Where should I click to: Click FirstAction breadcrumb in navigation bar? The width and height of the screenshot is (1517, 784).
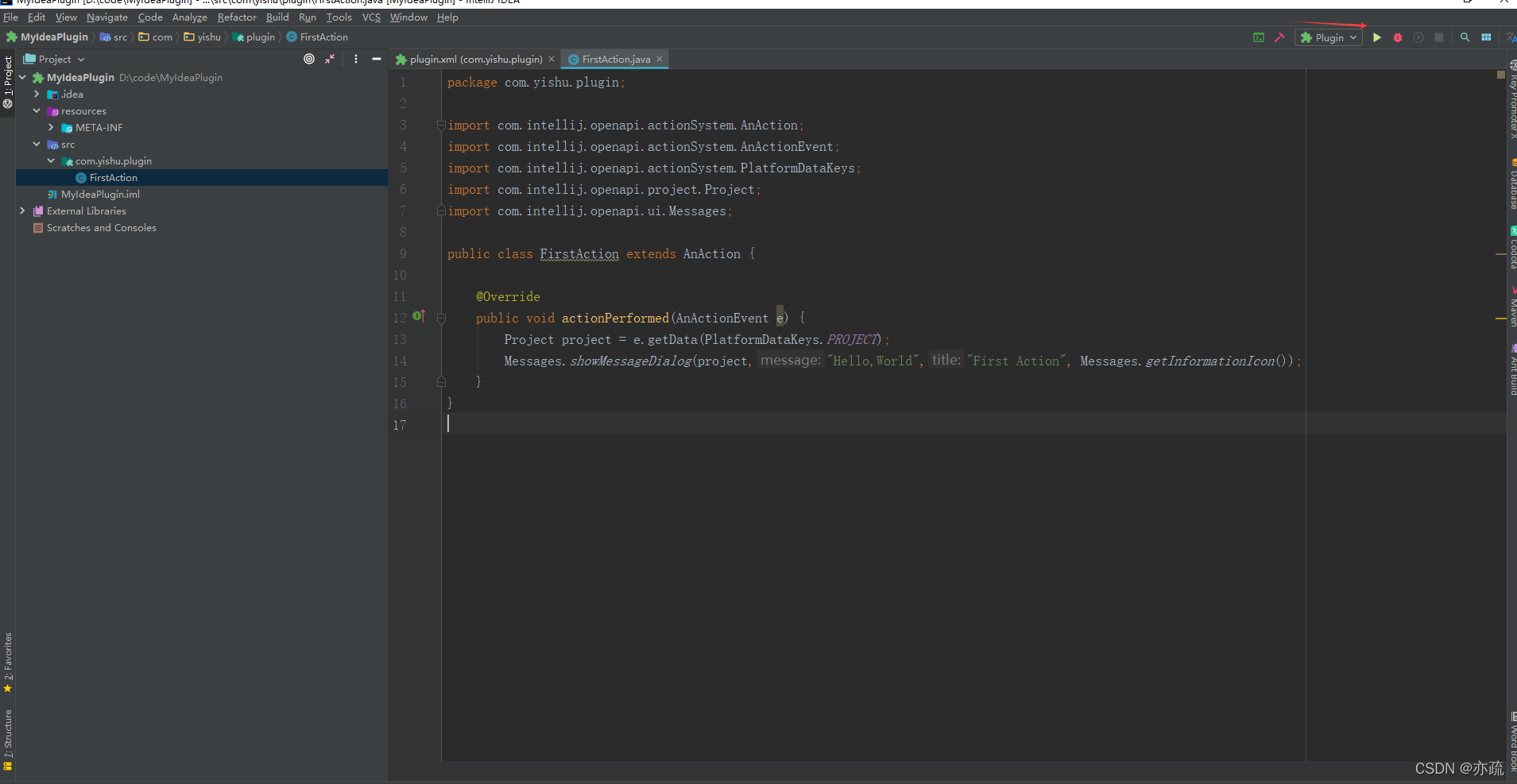click(x=317, y=37)
